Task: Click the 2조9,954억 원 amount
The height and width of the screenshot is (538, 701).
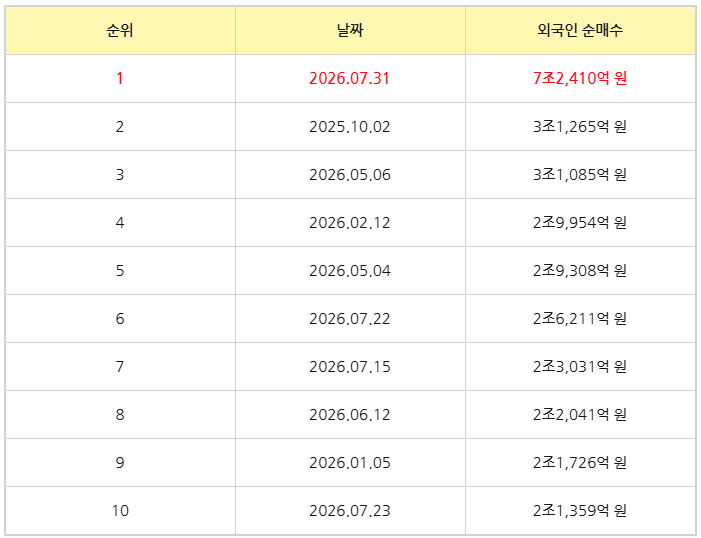Action: point(580,223)
